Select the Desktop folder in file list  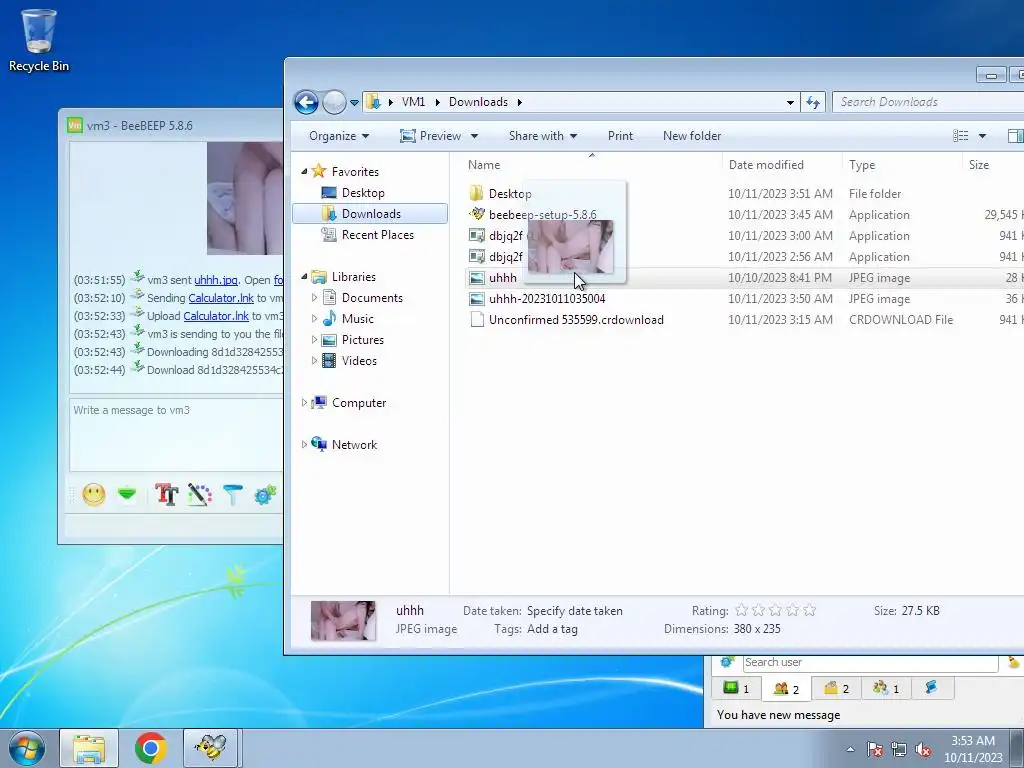coord(509,194)
